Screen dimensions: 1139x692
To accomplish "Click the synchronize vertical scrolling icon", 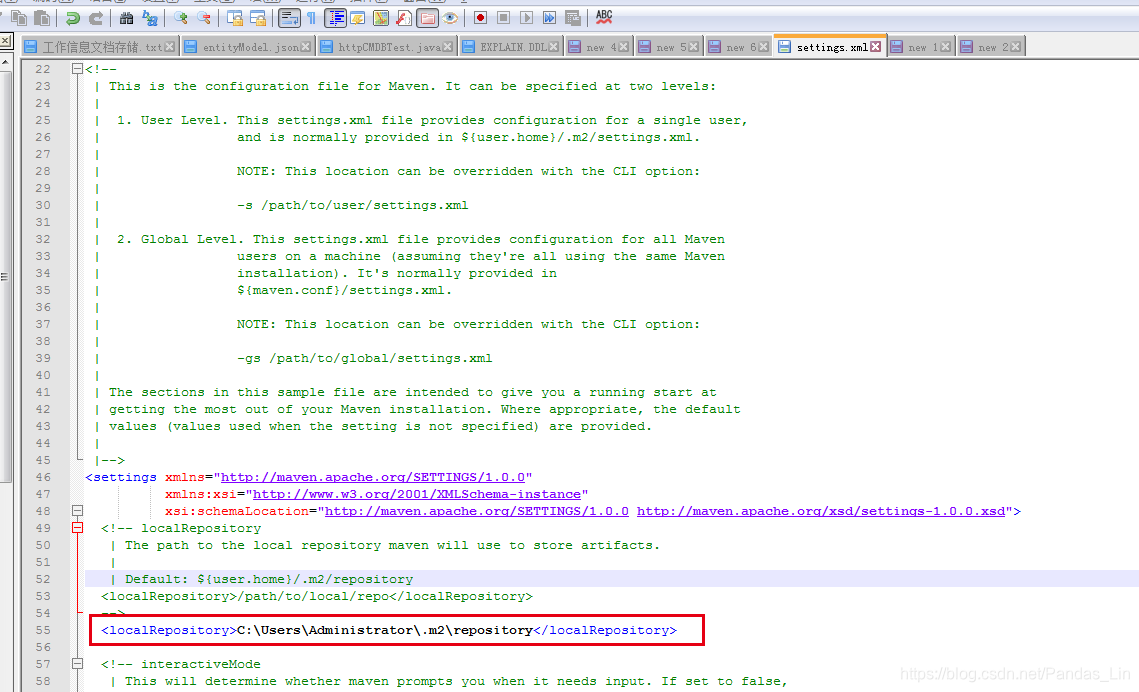I will [235, 18].
